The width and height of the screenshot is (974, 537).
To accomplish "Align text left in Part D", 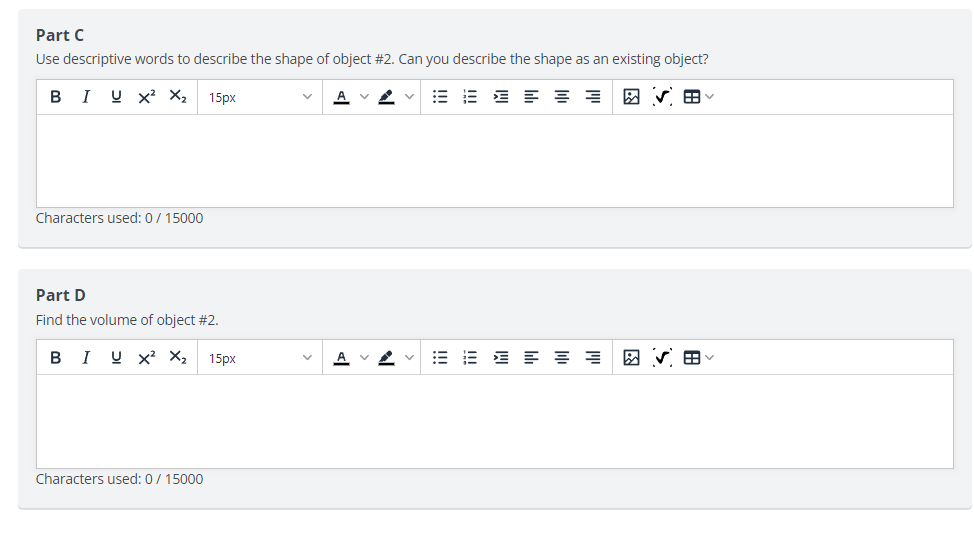I will [x=531, y=358].
